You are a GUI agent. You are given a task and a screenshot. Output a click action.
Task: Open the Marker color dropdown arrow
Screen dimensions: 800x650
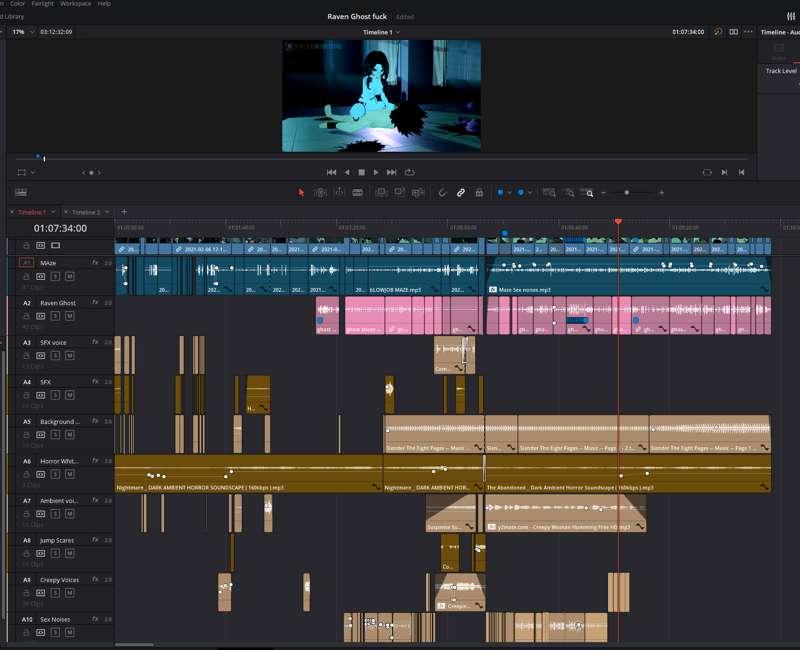tap(530, 193)
